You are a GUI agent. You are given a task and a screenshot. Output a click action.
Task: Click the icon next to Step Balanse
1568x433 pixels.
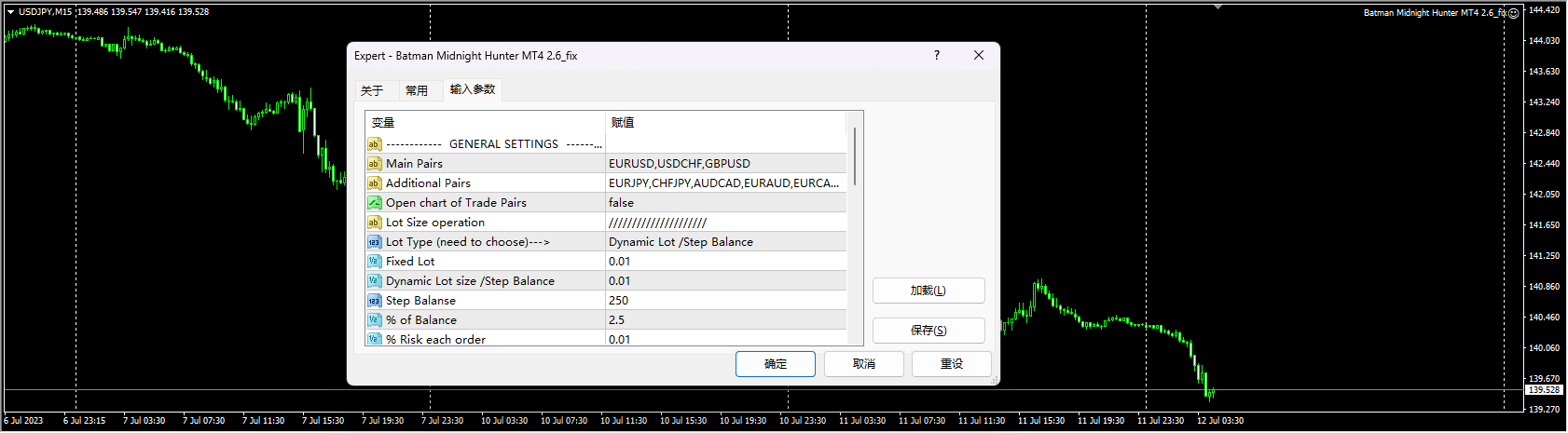click(374, 301)
